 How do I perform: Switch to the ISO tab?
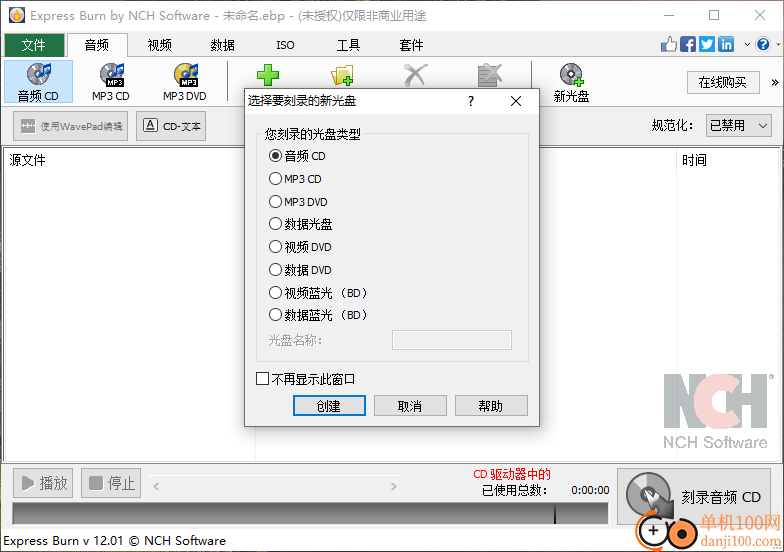pos(286,45)
